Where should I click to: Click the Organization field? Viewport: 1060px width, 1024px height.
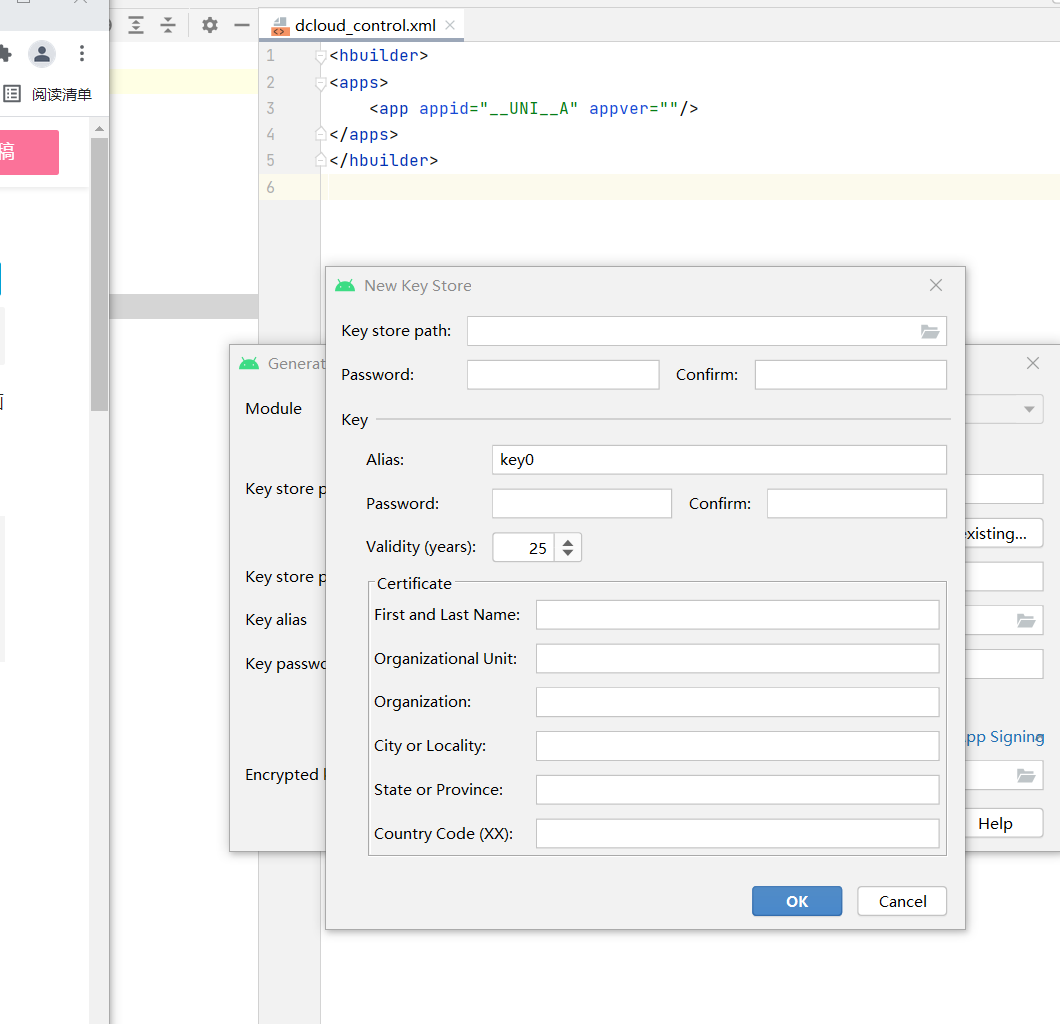click(738, 702)
